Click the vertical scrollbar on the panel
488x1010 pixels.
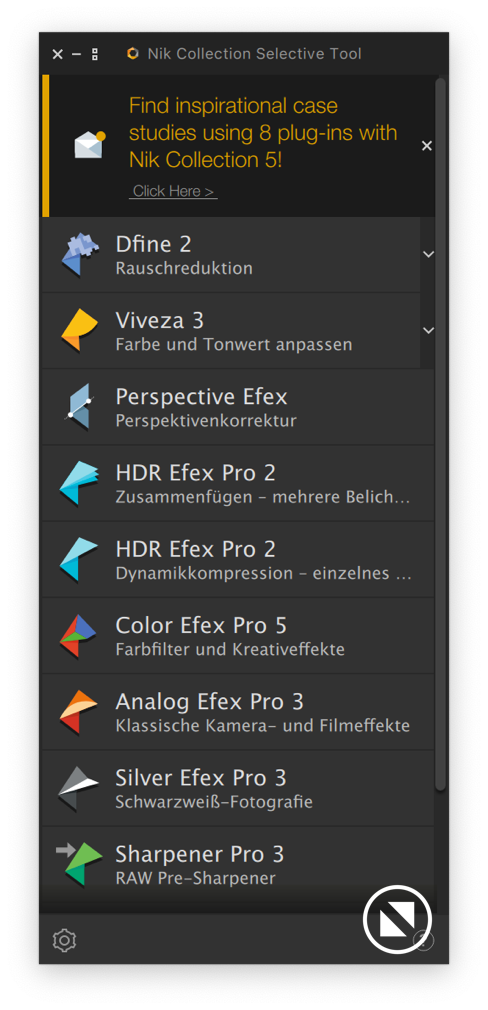(440, 434)
